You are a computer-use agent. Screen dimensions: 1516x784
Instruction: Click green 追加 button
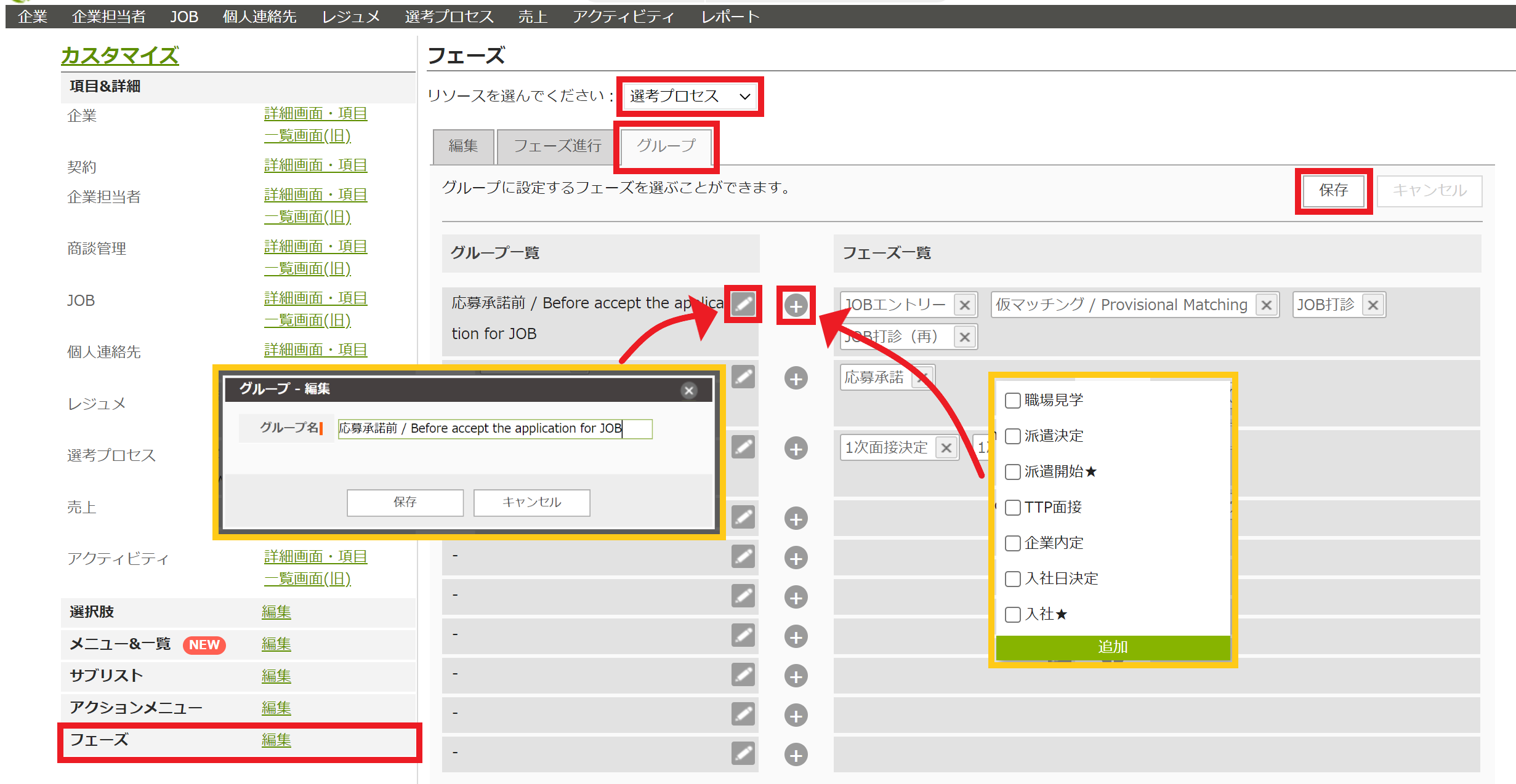pyautogui.click(x=1113, y=647)
